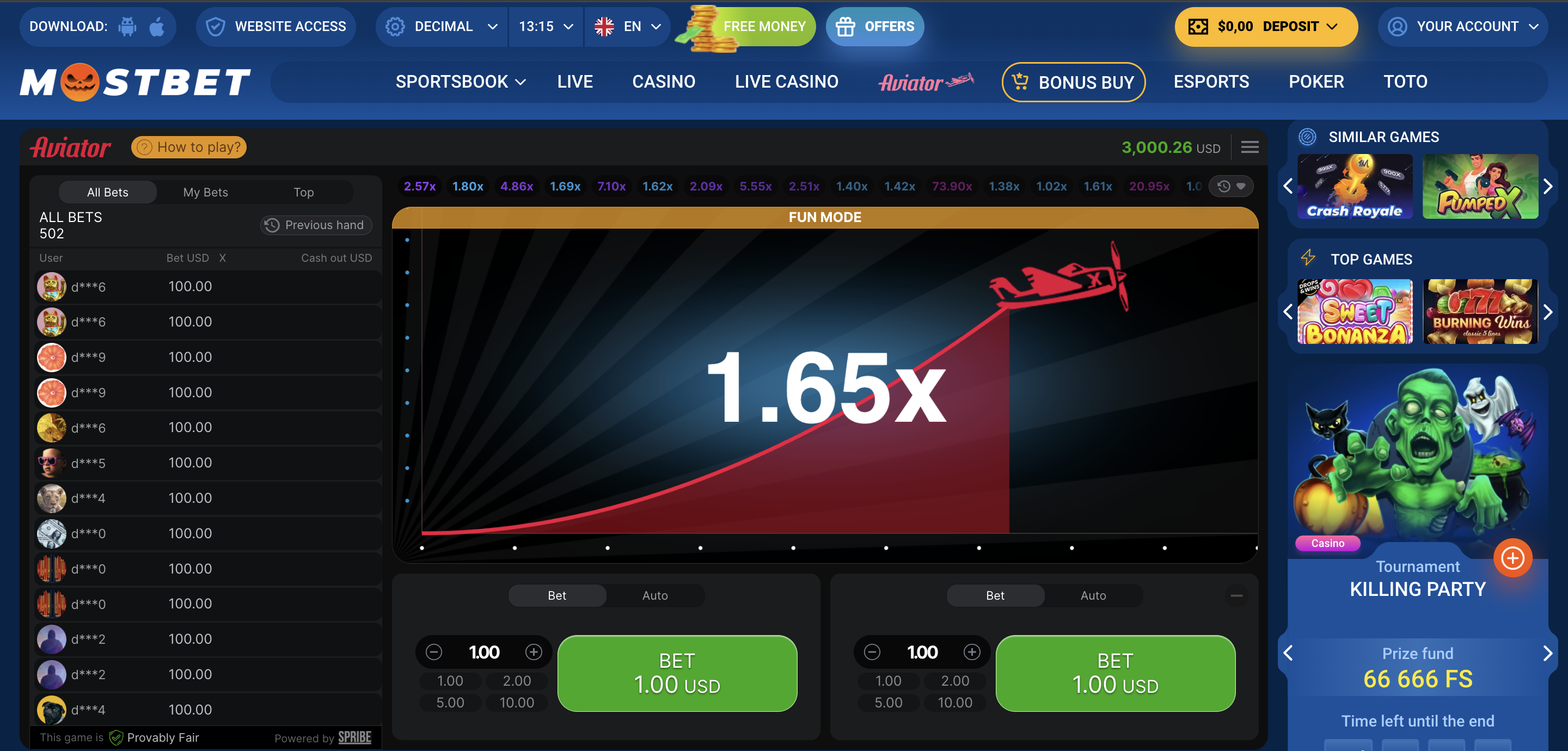
Task: Increase left bet amount with plus icon
Action: click(534, 652)
